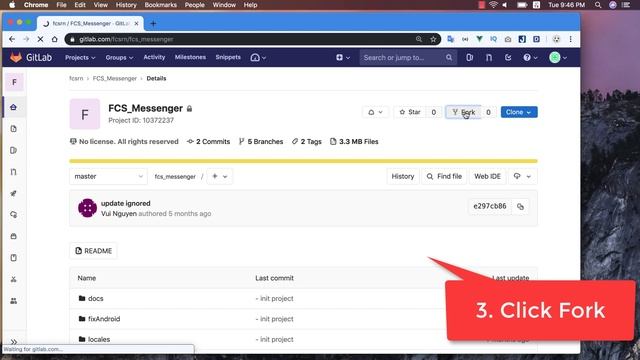The height and width of the screenshot is (360, 640).
Task: Open master branch selector dropdown
Action: 108,176
